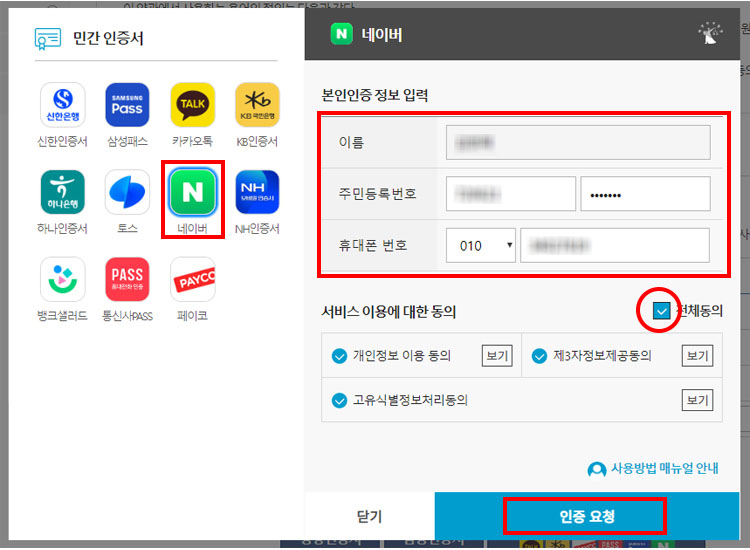This screenshot has height=550, width=750.
Task: Click the headset icon beside 사용방법 매뉴얼 안내
Action: [x=596, y=469]
